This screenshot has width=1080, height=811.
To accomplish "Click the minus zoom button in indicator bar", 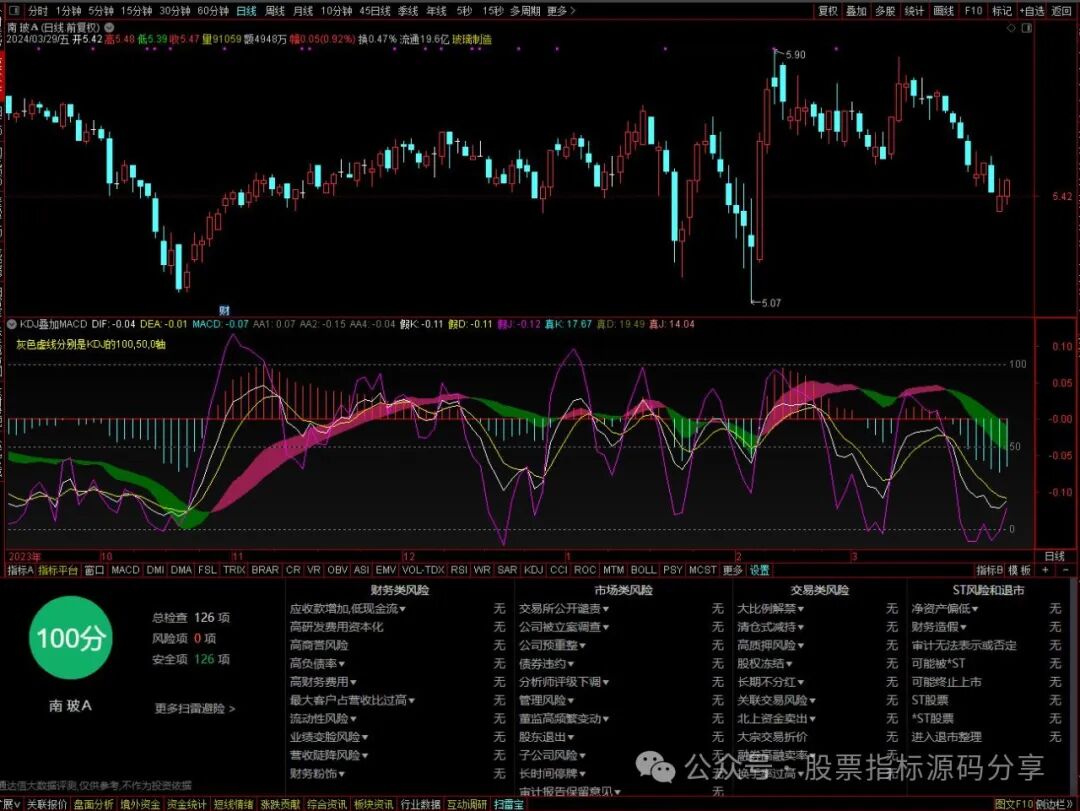I will pos(1066,570).
